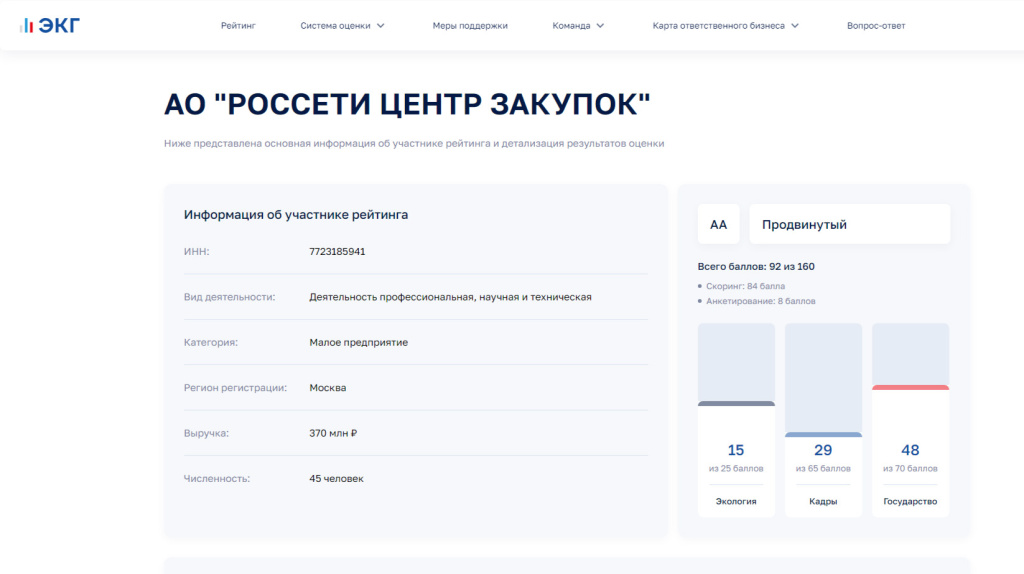
Task: Open the Меры поддержки page
Action: point(470,26)
